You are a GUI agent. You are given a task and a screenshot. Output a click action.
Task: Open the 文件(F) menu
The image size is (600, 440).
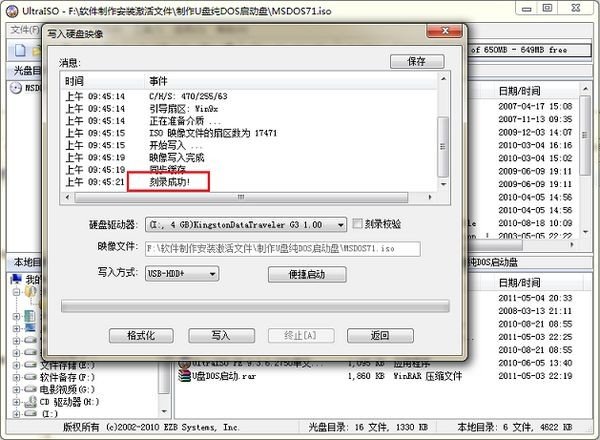click(24, 30)
